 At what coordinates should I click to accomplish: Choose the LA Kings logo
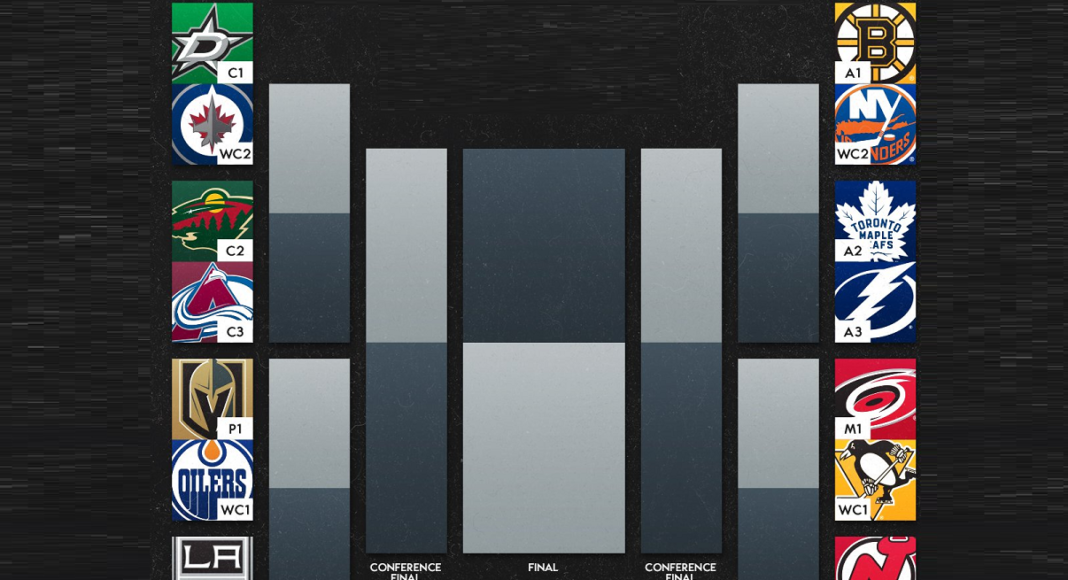click(x=213, y=558)
